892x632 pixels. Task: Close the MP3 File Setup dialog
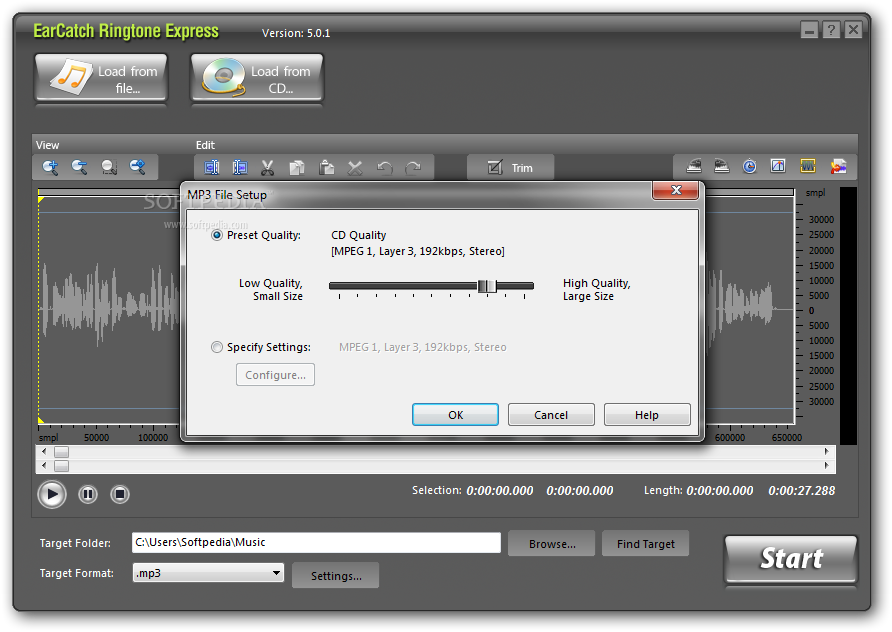coord(676,191)
